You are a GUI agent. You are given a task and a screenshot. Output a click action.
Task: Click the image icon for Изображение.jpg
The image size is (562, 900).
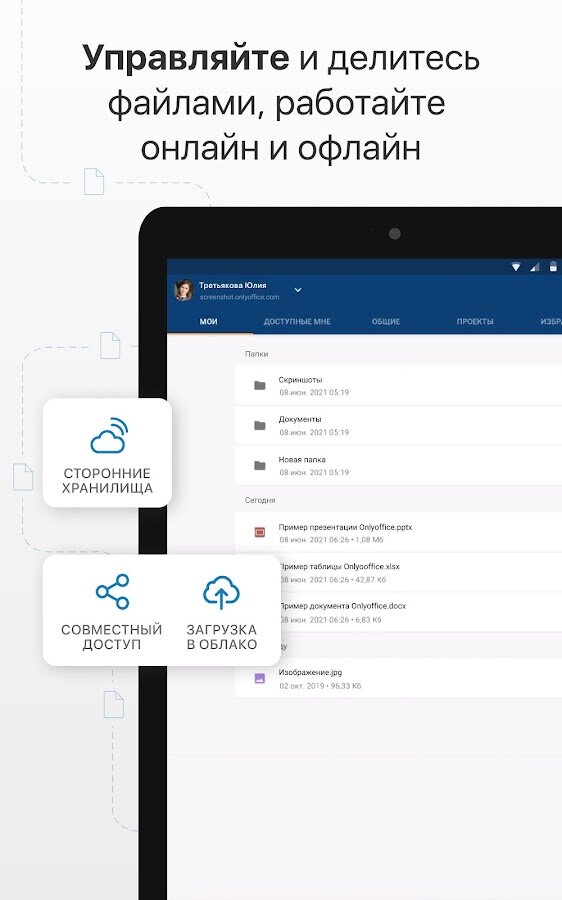tap(259, 678)
